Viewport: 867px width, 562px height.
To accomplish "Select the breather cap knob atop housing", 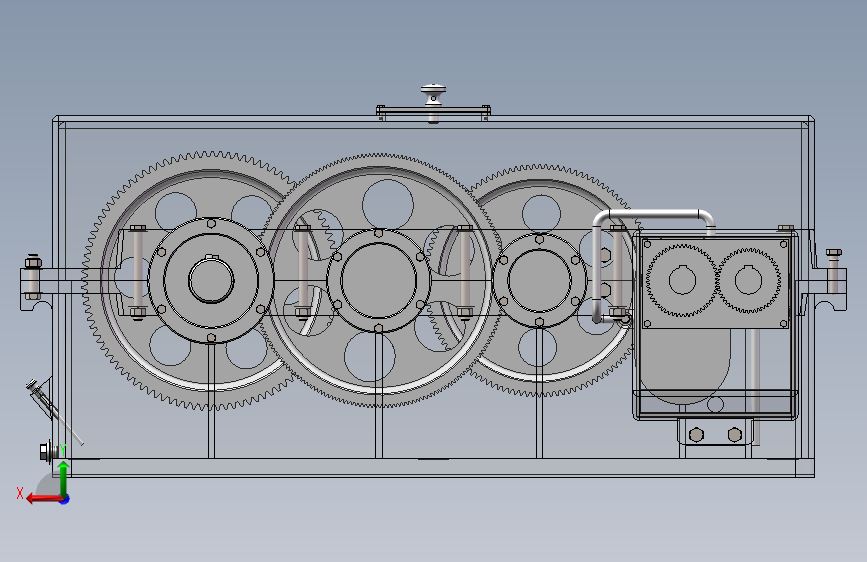I will click(433, 95).
